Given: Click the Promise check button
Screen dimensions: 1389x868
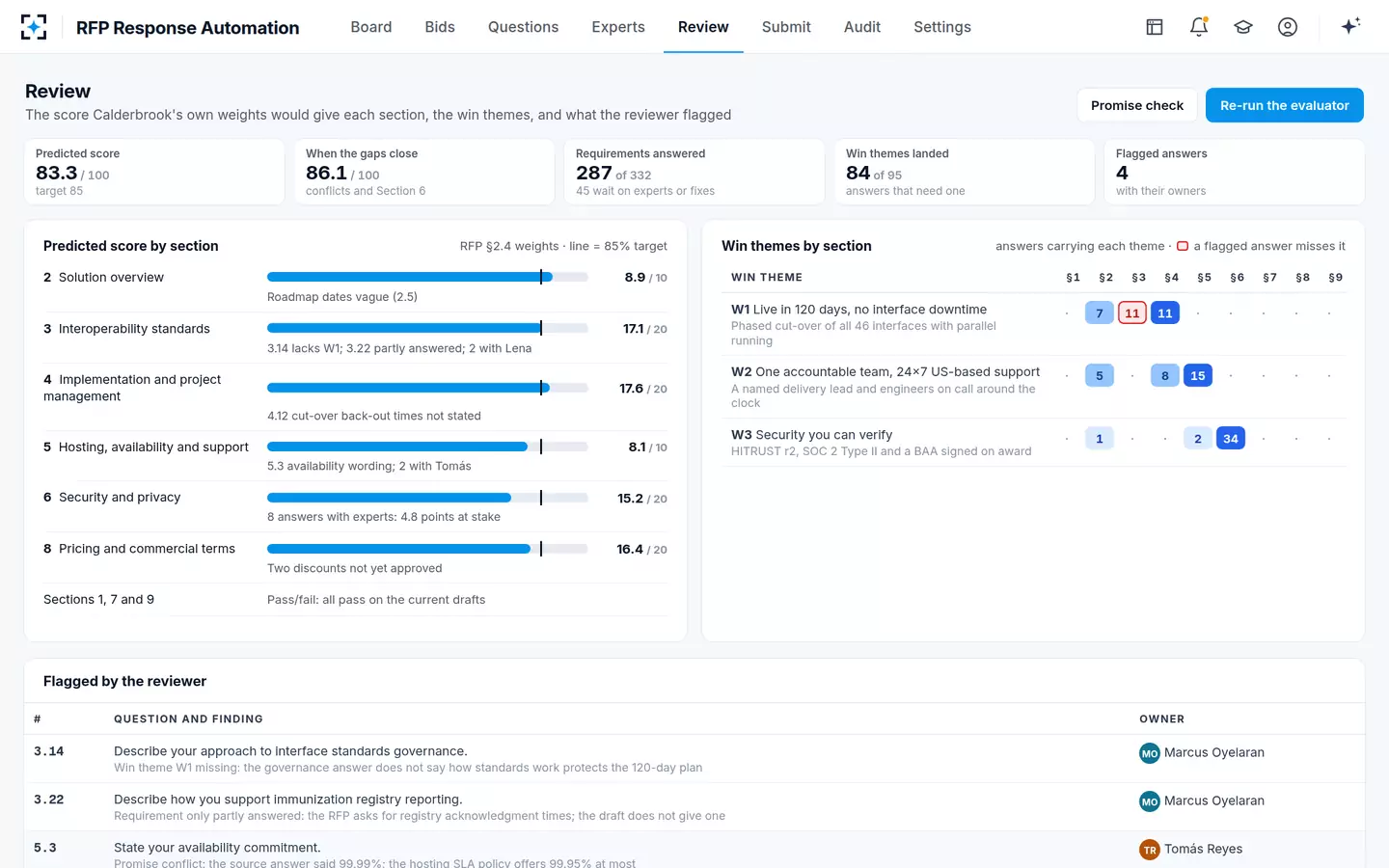Looking at the screenshot, I should pos(1137,105).
